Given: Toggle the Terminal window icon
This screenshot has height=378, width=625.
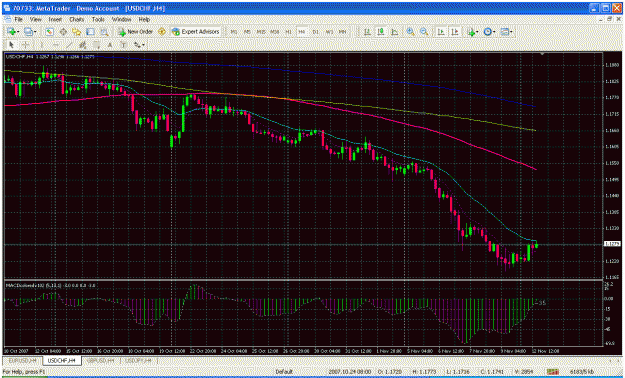Looking at the screenshot, I should pos(90,32).
